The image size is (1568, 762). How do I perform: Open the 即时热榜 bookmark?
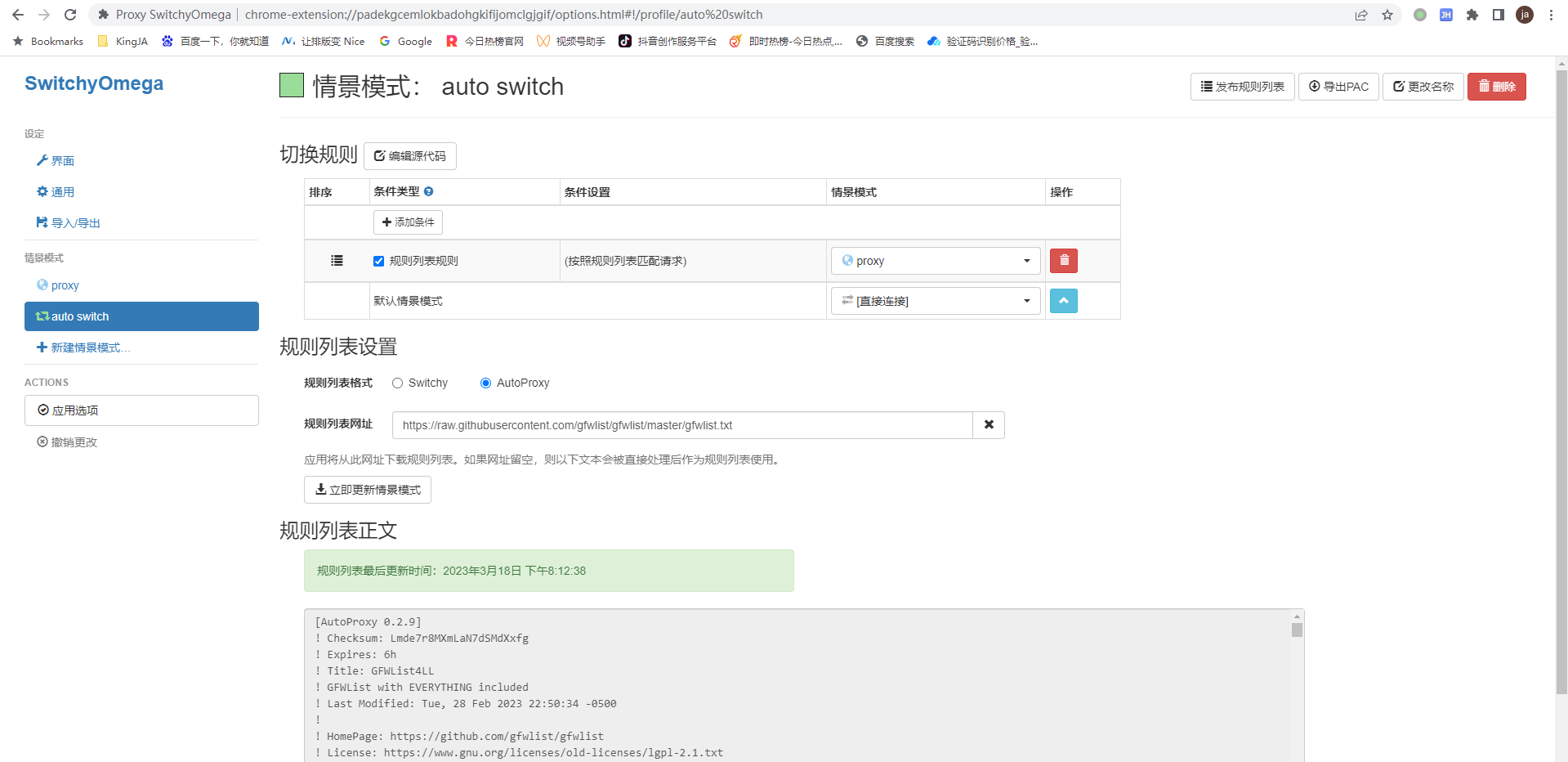(786, 41)
